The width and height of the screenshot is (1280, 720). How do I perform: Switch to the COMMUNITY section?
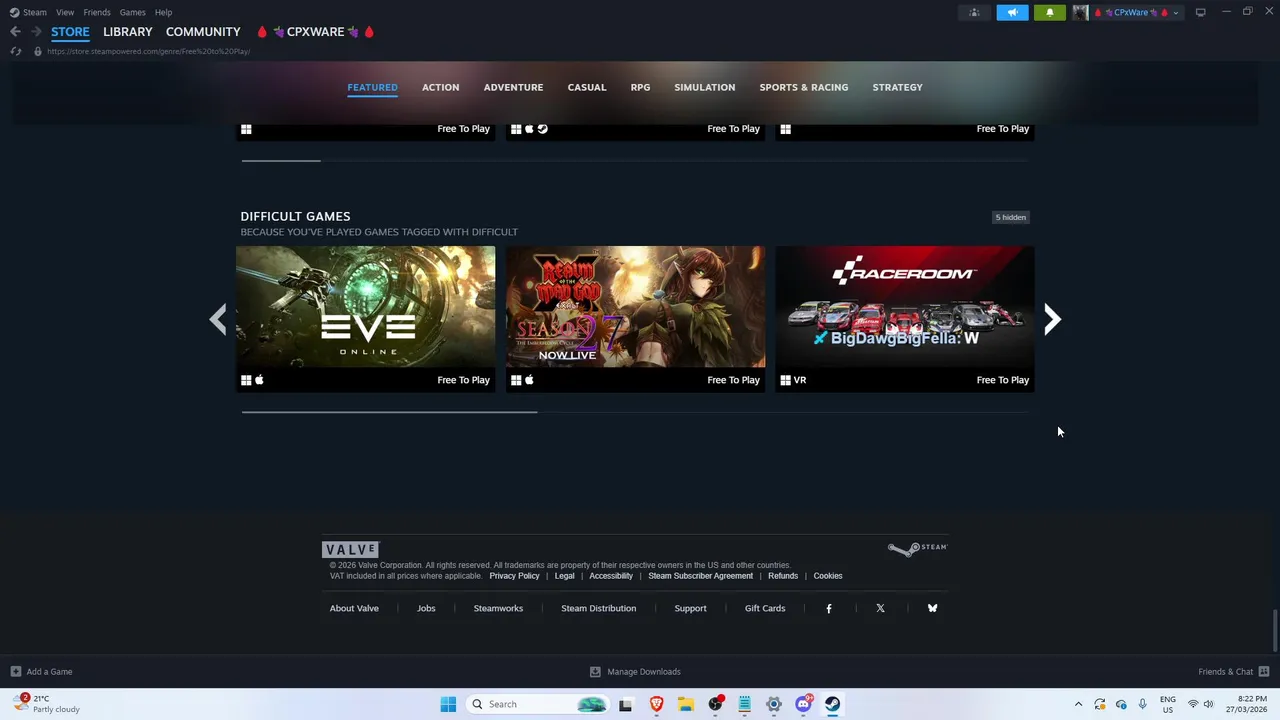[x=203, y=32]
